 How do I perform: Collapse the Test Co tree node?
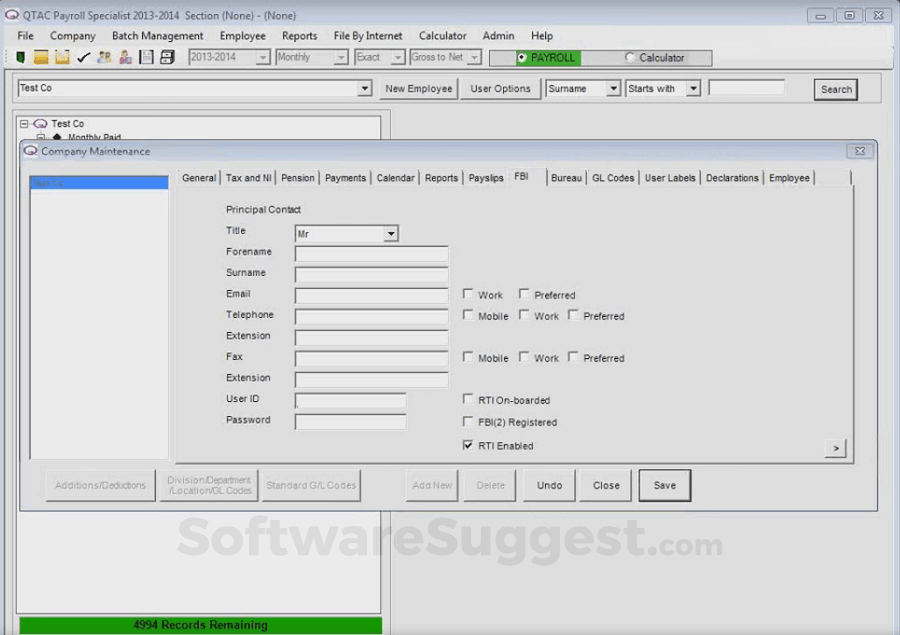22,123
